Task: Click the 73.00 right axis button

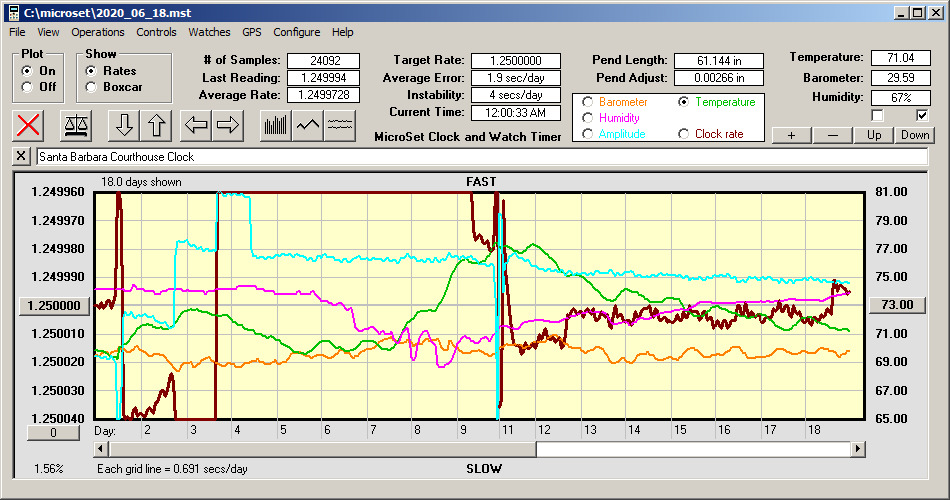Action: click(897, 305)
